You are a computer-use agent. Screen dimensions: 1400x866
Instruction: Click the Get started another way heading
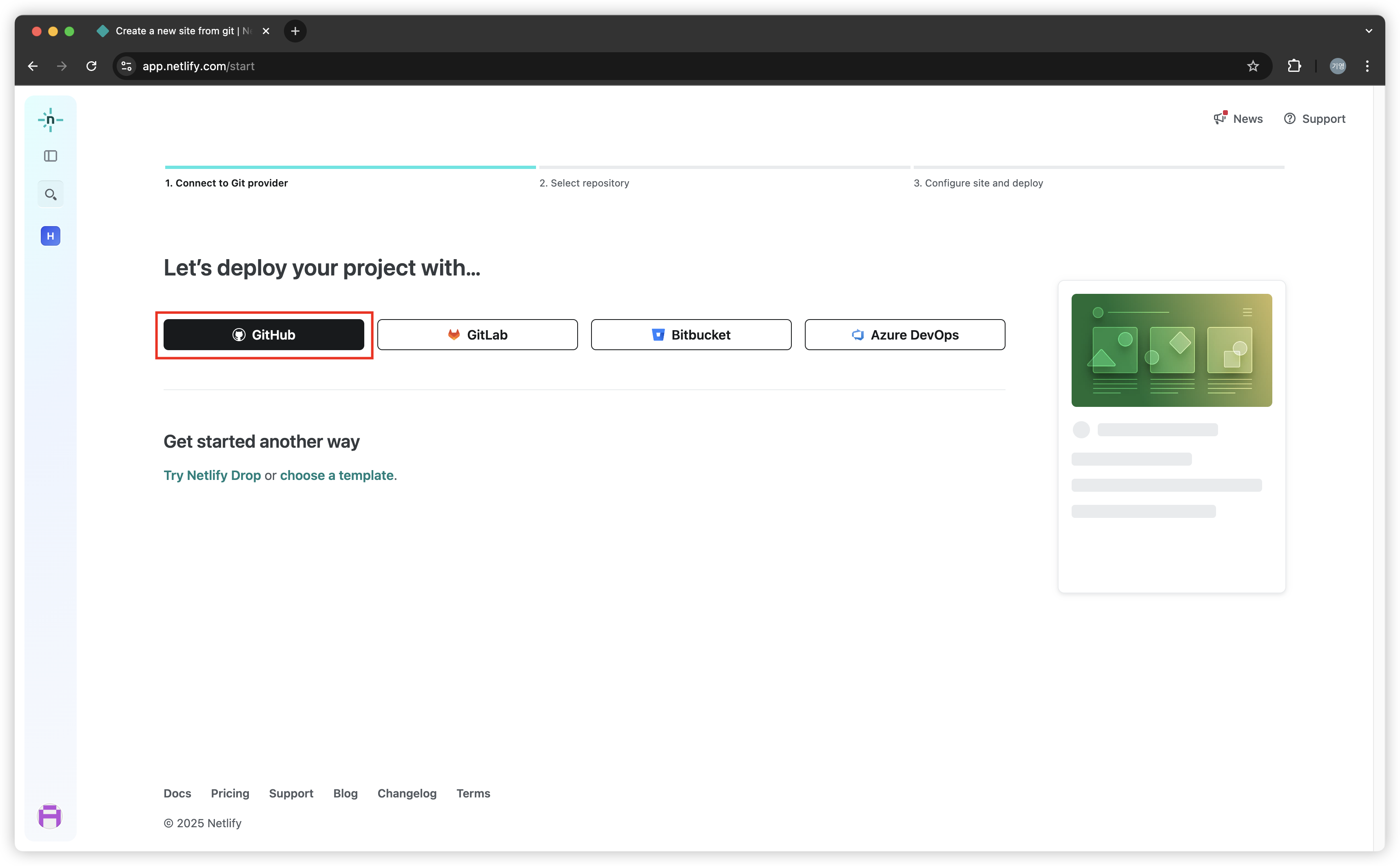(x=261, y=442)
